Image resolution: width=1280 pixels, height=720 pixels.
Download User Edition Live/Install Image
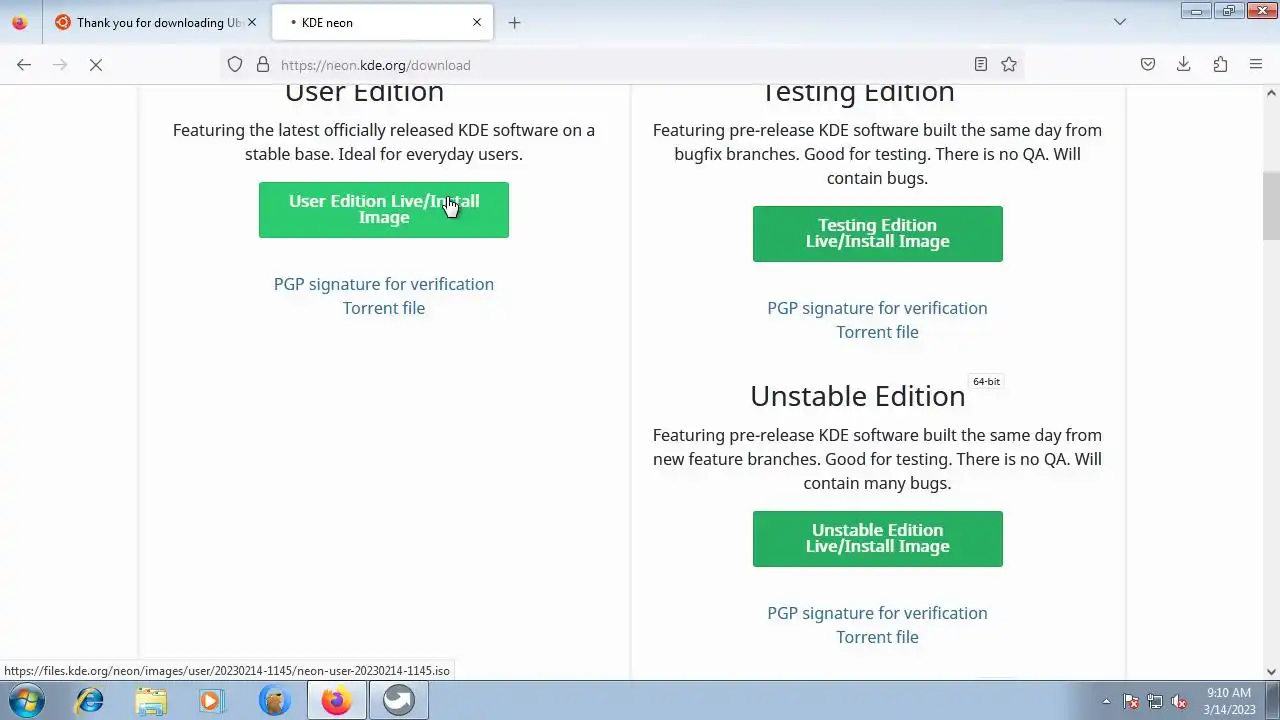(x=384, y=210)
